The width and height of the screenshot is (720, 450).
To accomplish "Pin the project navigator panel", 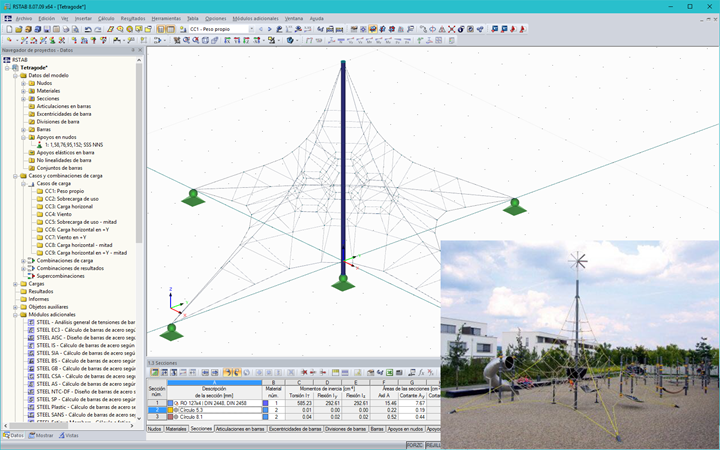I will pos(133,50).
